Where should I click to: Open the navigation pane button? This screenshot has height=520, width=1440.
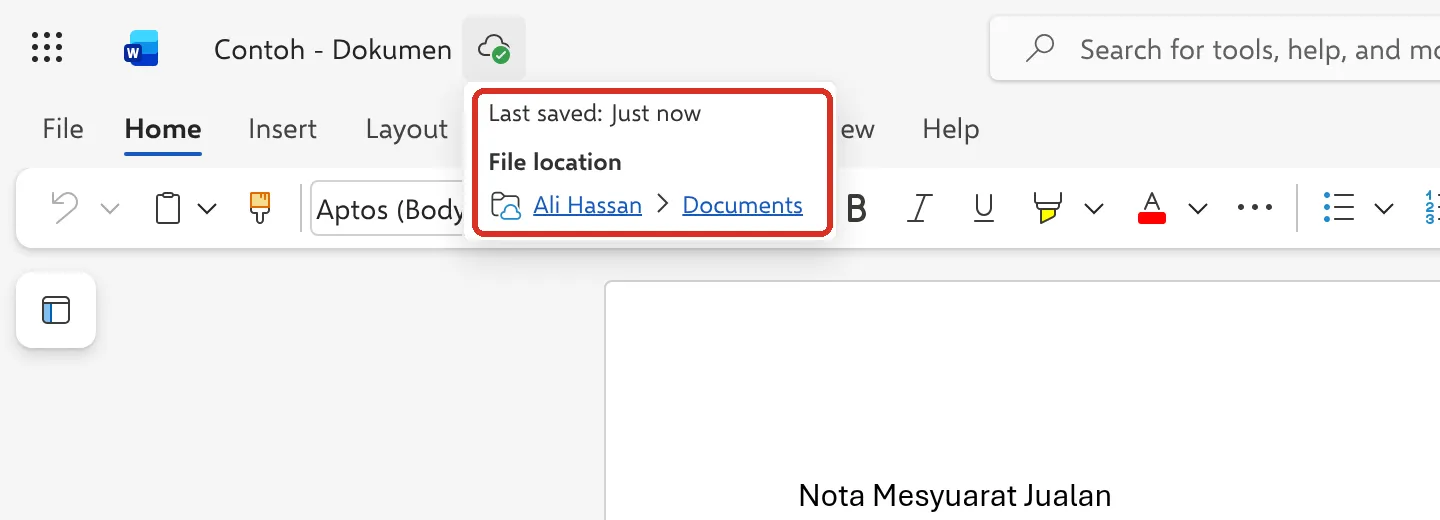[x=56, y=310]
